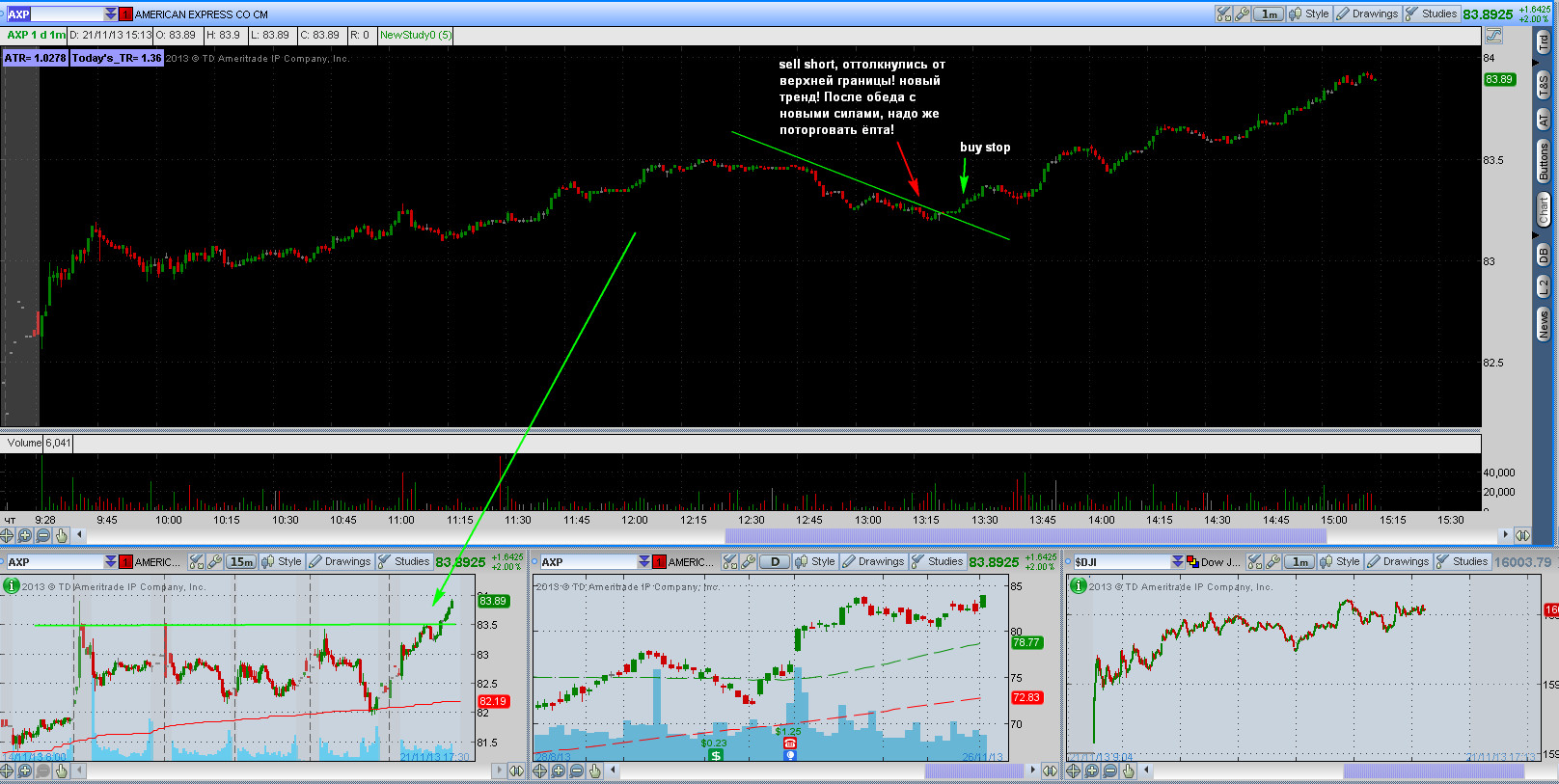The height and width of the screenshot is (784, 1559).
Task: Open Drawings menu on main chart toolbar
Action: (1367, 14)
